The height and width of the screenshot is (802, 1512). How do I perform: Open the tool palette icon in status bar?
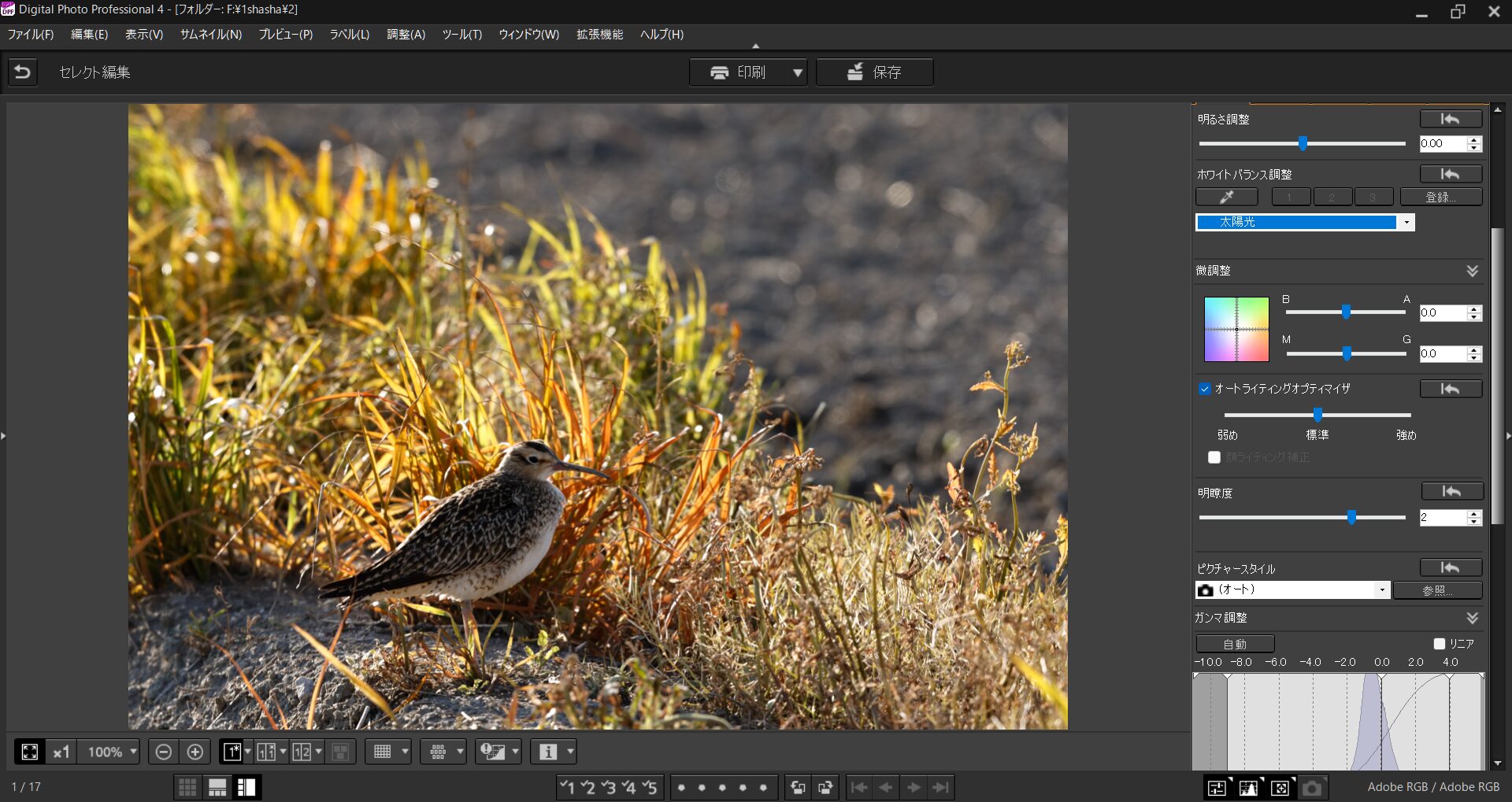[x=1217, y=787]
